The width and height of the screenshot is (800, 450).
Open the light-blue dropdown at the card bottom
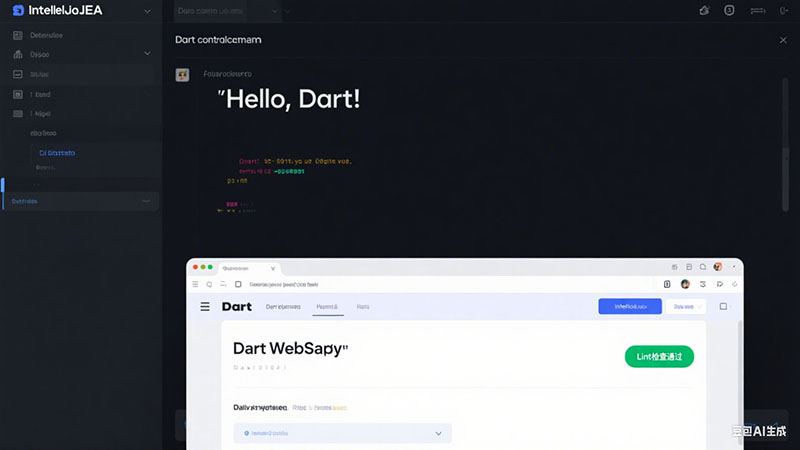[x=342, y=433]
